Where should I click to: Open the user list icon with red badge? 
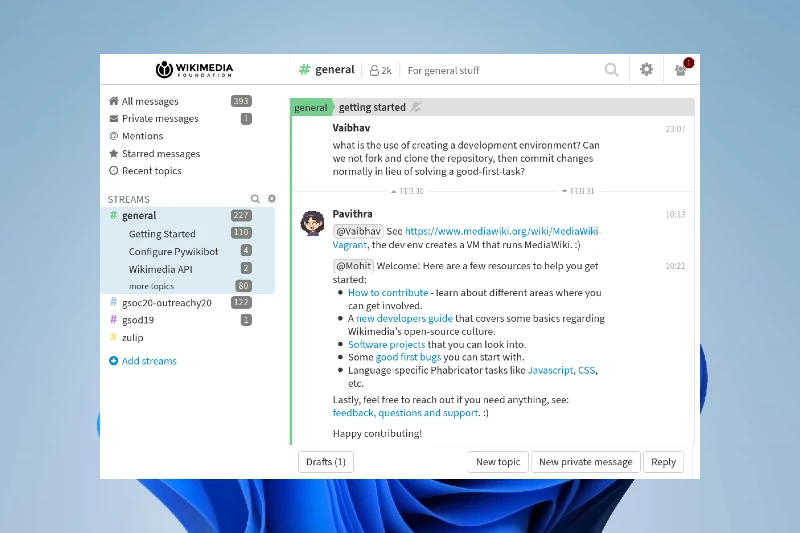(683, 68)
